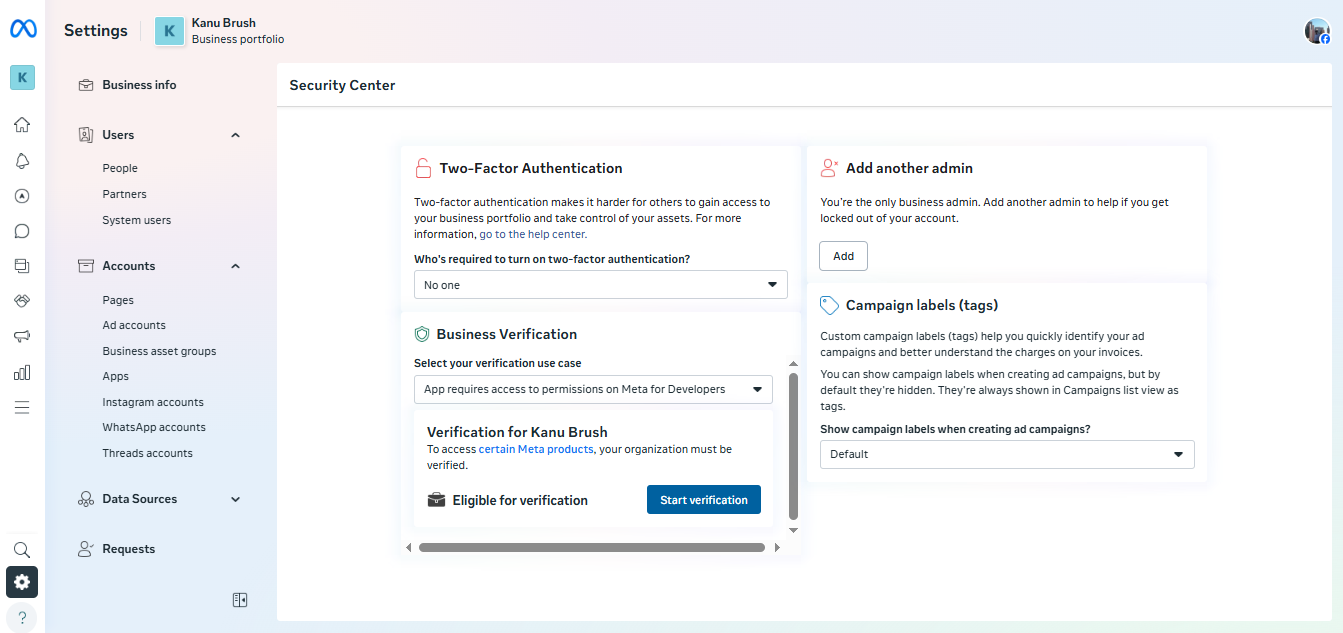Click the megaphone ads icon

tap(22, 337)
